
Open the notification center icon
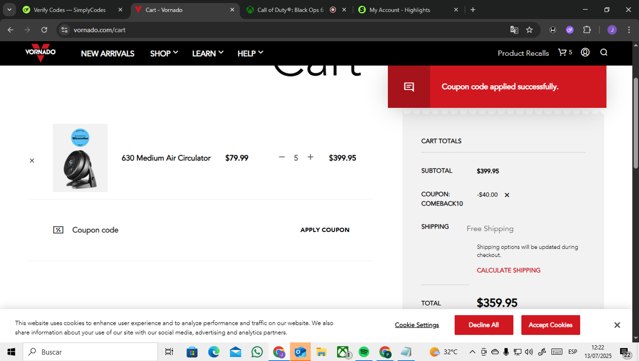pos(625,352)
